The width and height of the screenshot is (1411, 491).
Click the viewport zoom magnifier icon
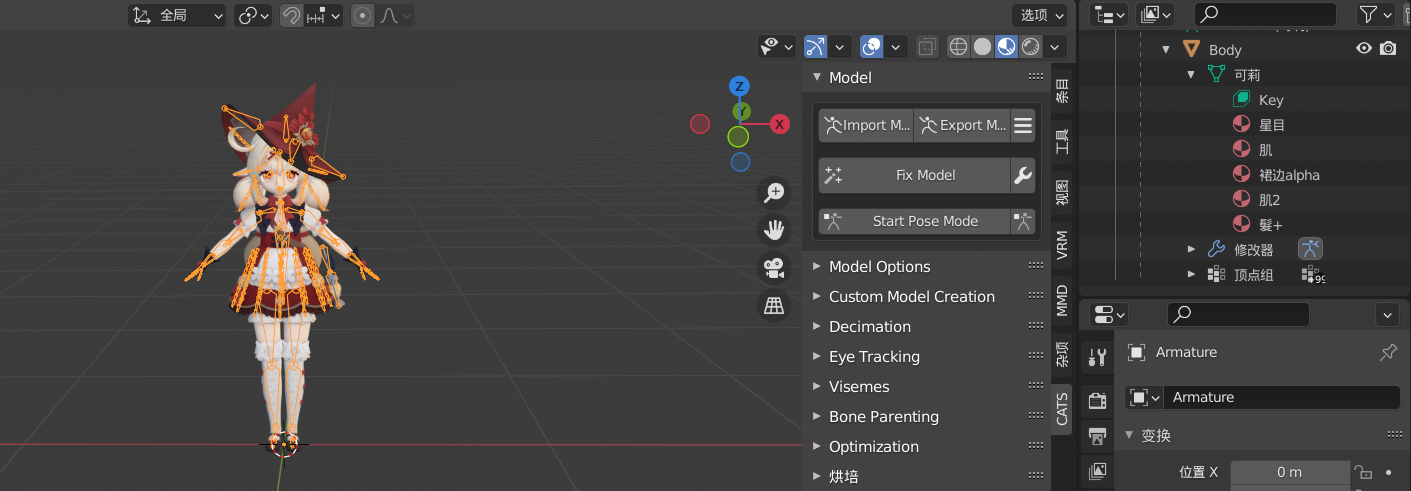pos(774,192)
